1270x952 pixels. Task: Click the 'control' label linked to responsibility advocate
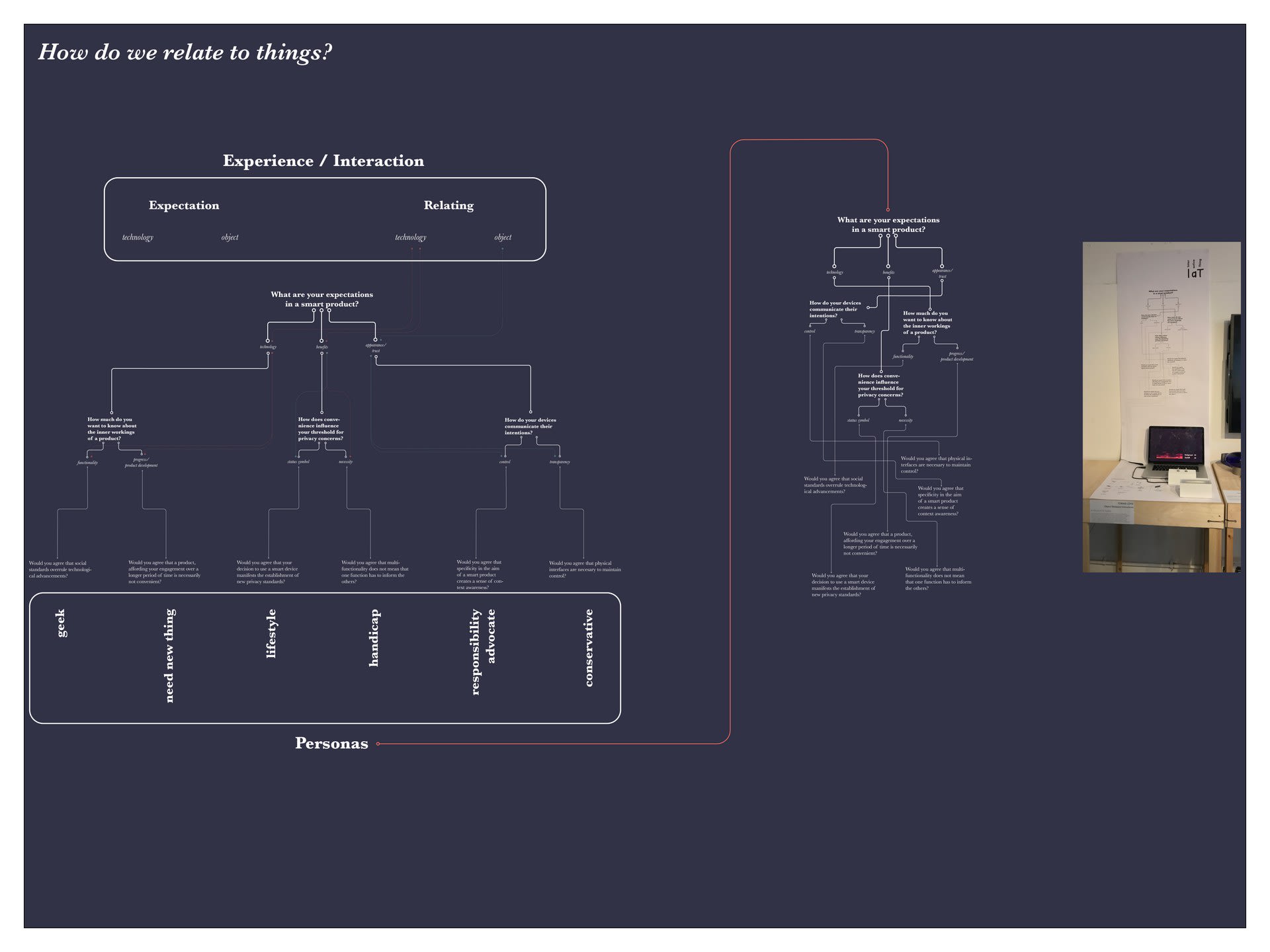click(505, 461)
